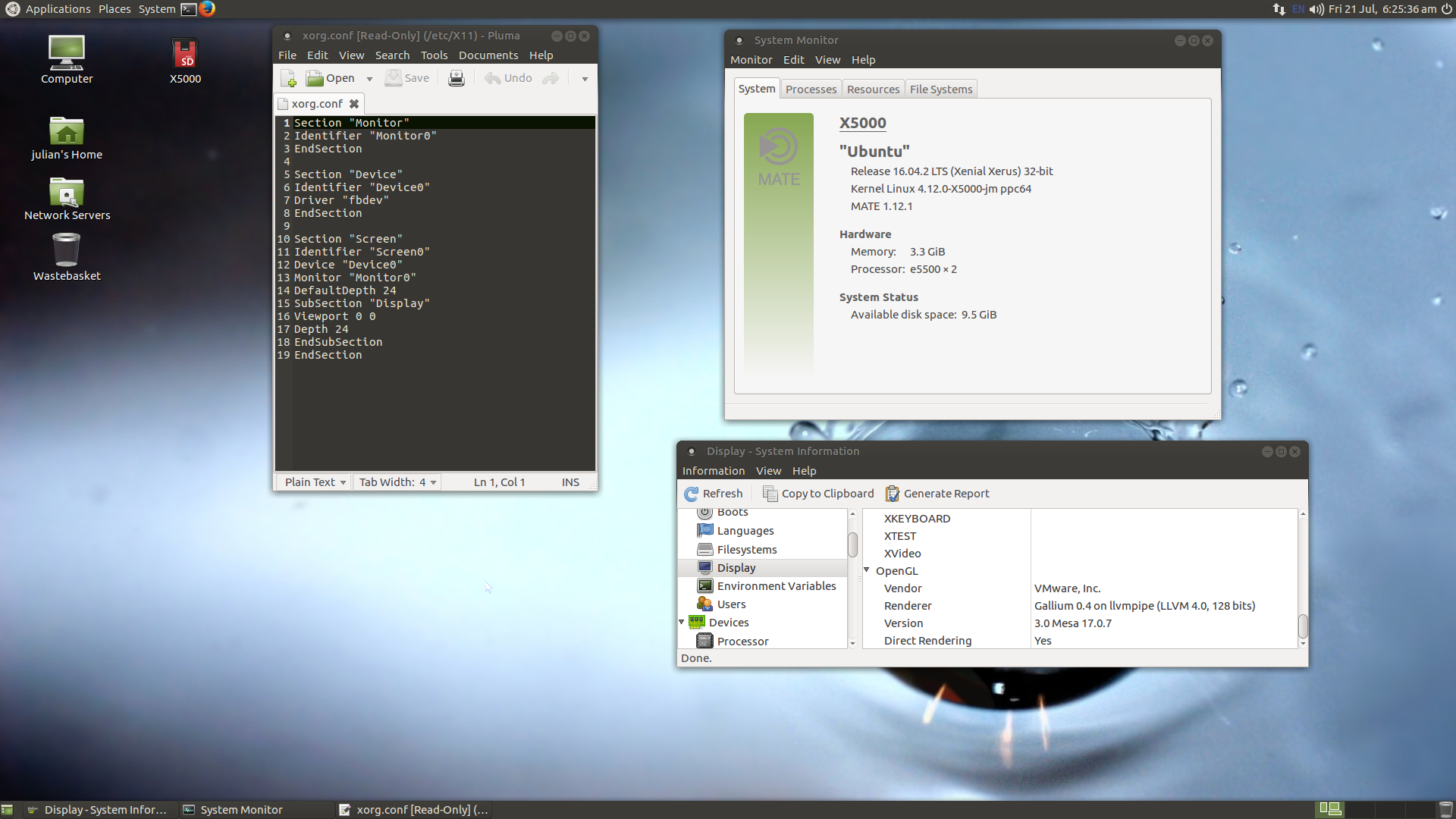
Task: Click Copy to Clipboard button
Action: tap(818, 494)
